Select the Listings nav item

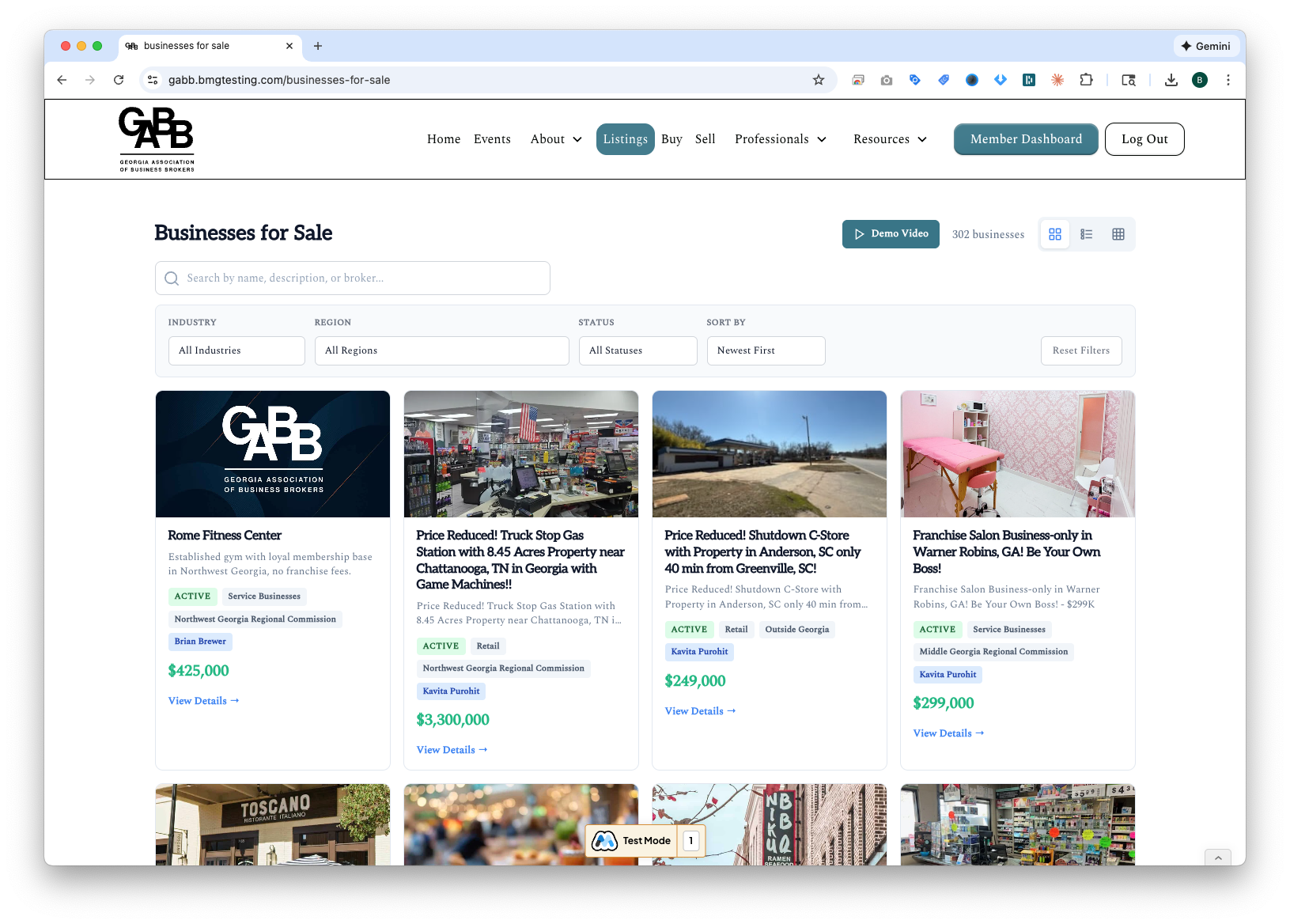(x=626, y=139)
